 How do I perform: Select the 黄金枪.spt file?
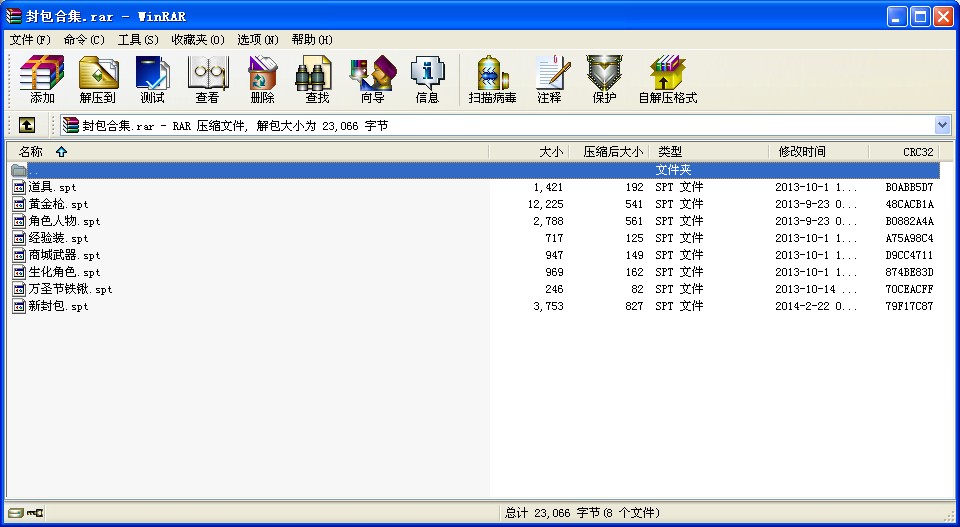58,204
